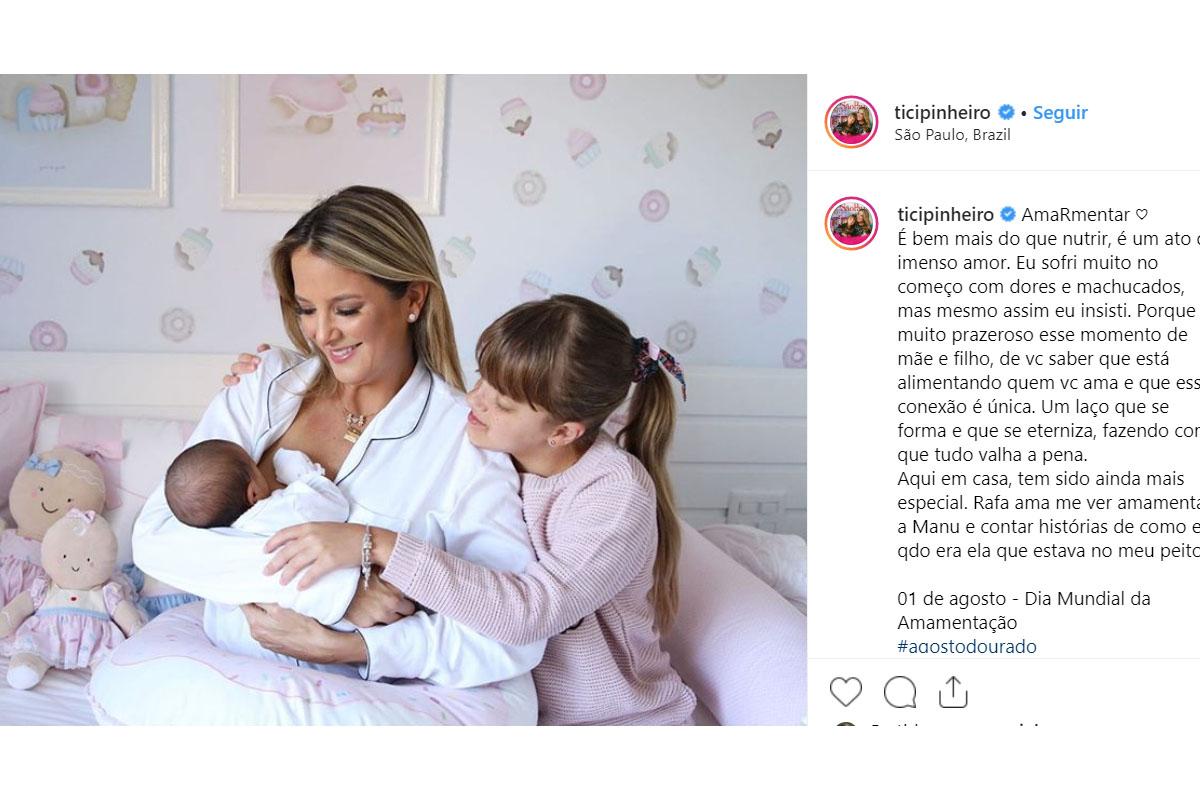
Task: Open the #agostodourado hashtag
Action: coord(967,646)
